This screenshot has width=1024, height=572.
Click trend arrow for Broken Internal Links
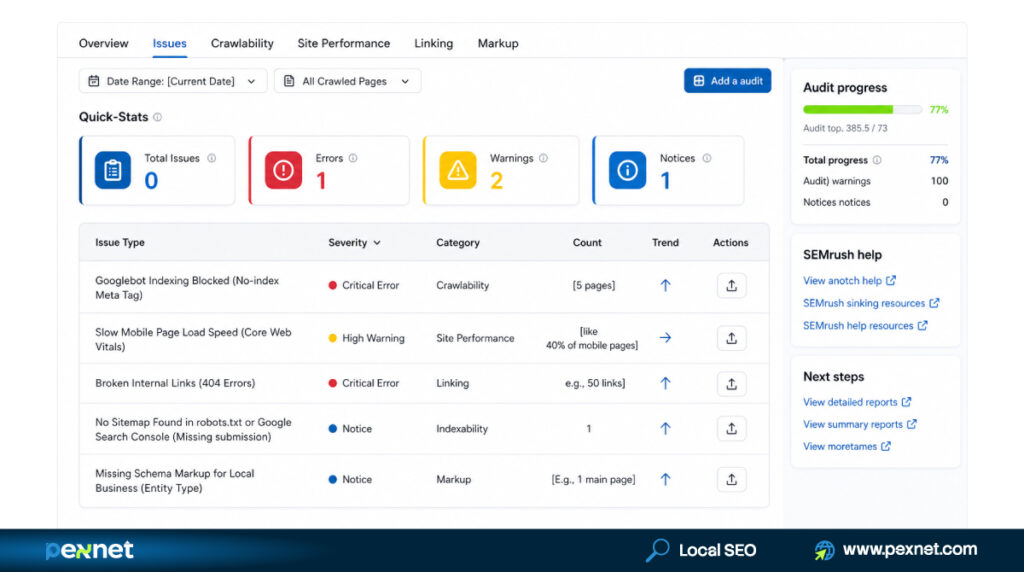(x=665, y=383)
